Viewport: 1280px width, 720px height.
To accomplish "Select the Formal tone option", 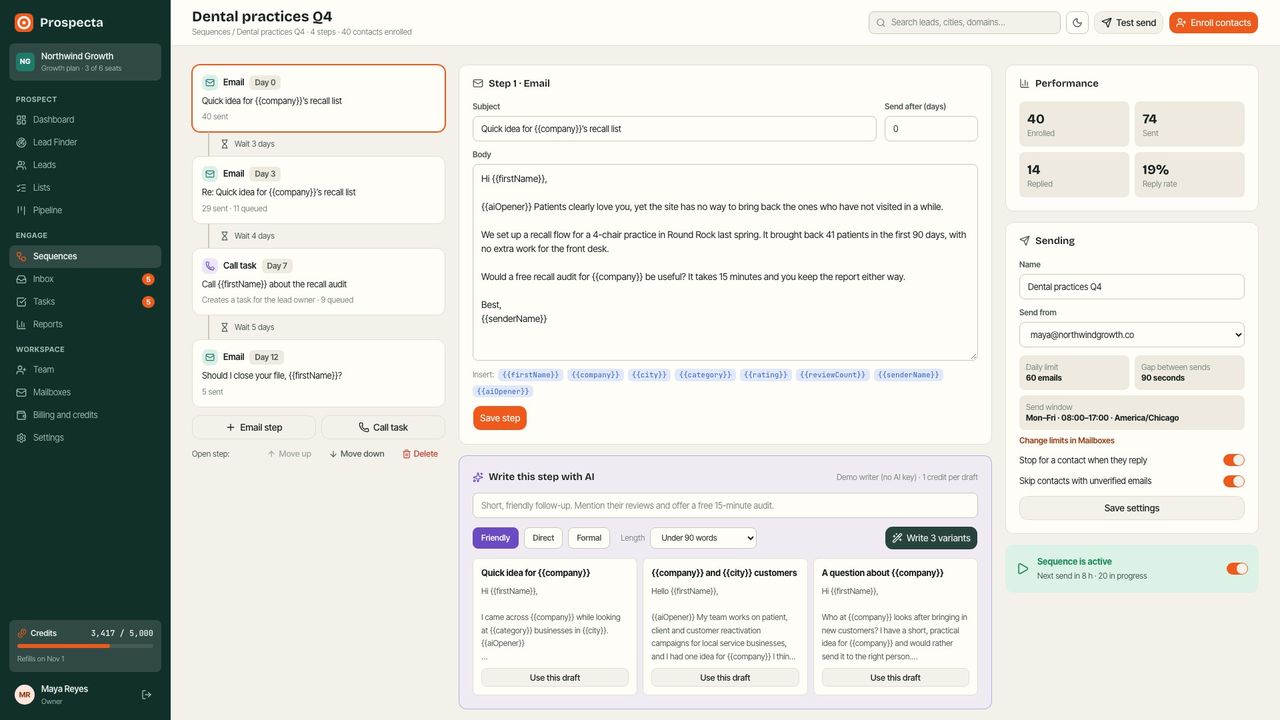I will coord(589,538).
